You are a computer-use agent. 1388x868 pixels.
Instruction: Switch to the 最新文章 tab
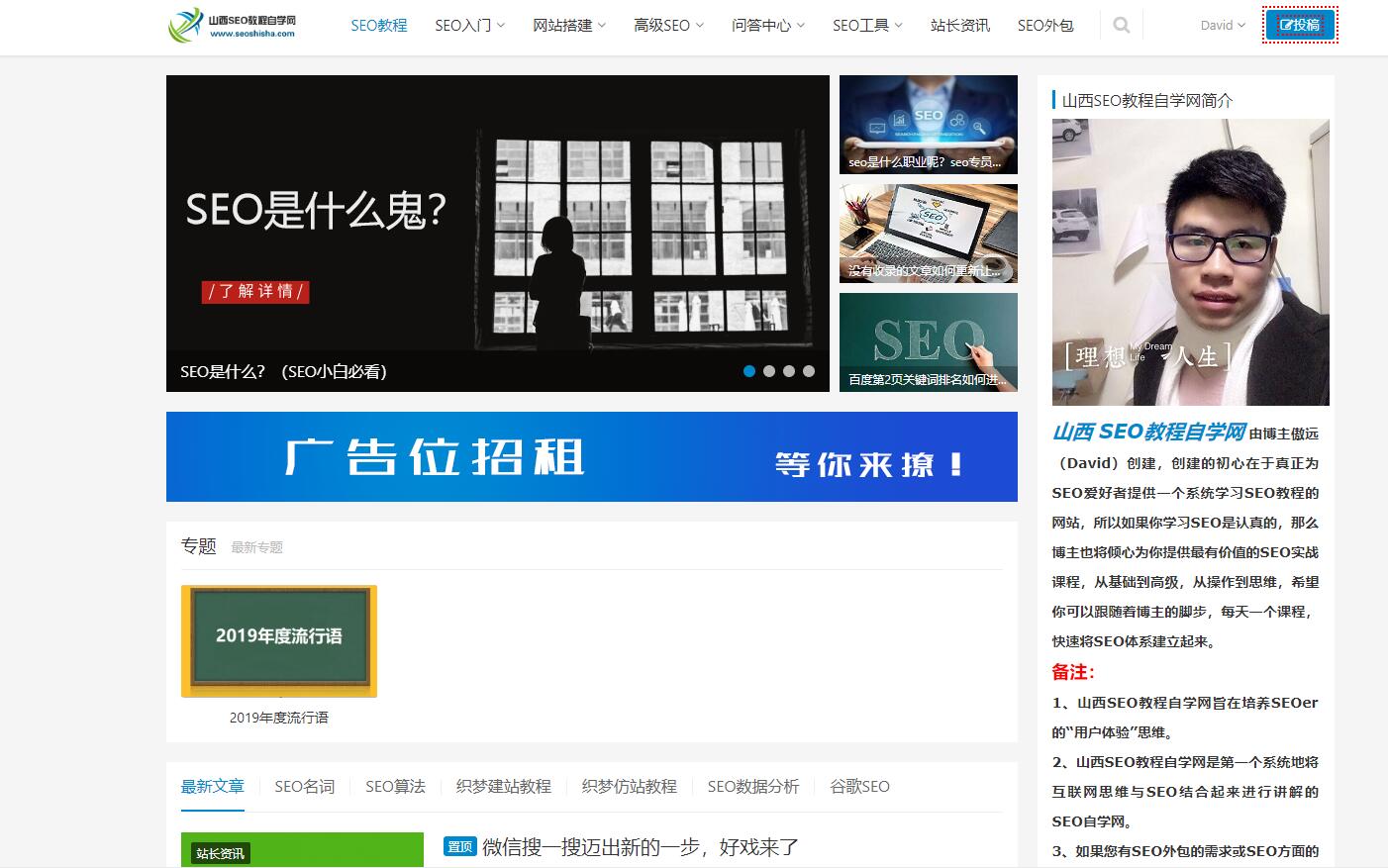(x=213, y=787)
